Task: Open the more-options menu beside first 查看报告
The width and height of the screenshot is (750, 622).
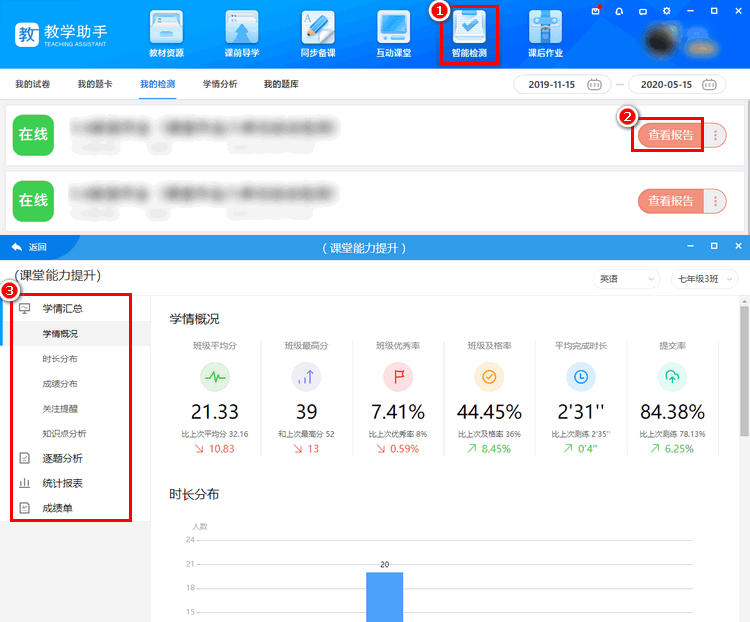Action: (715, 135)
